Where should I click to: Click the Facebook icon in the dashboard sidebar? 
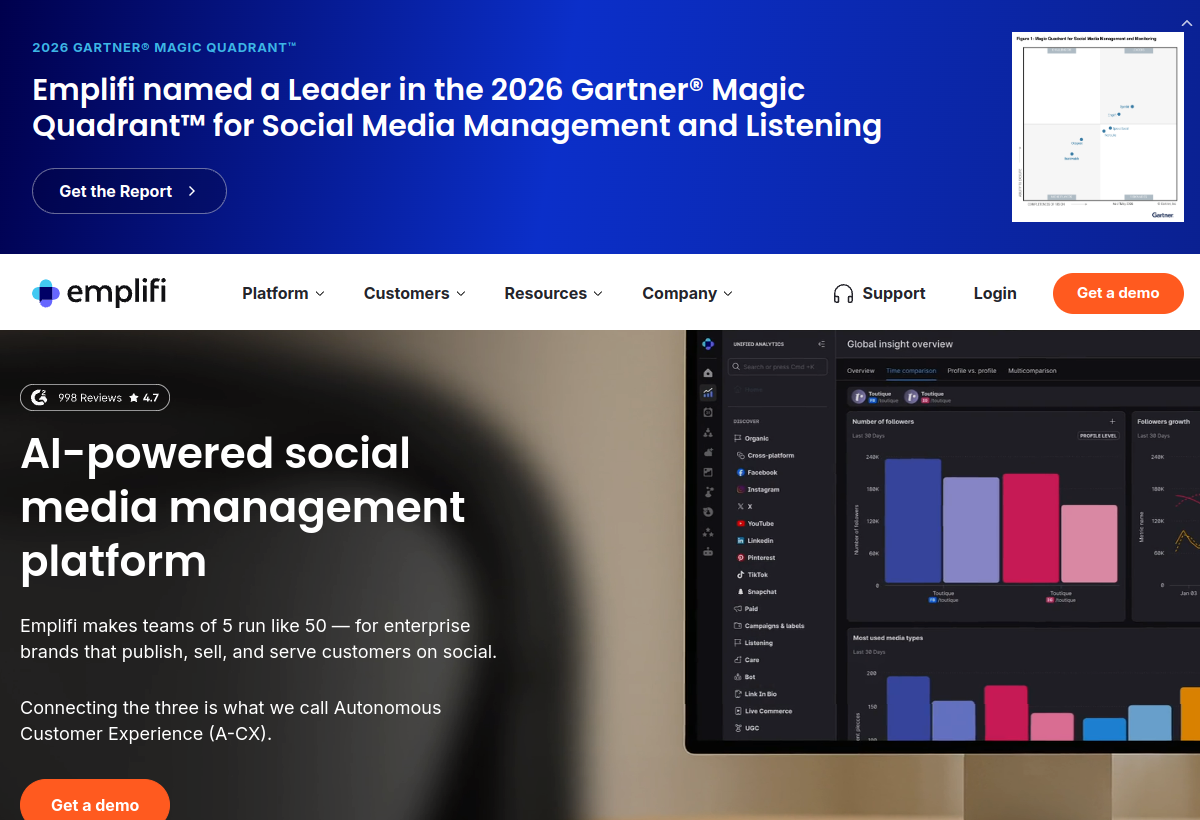(x=740, y=472)
